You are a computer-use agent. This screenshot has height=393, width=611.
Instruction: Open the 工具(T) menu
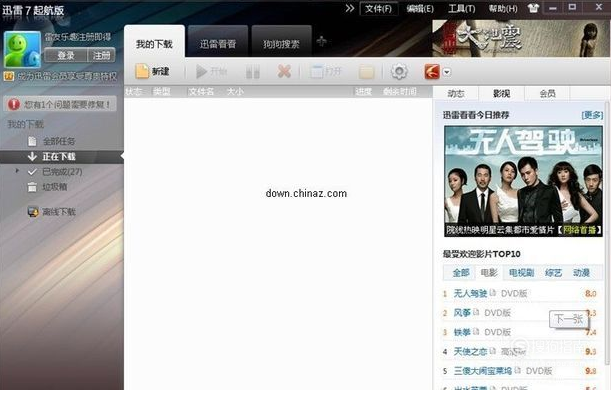point(462,9)
